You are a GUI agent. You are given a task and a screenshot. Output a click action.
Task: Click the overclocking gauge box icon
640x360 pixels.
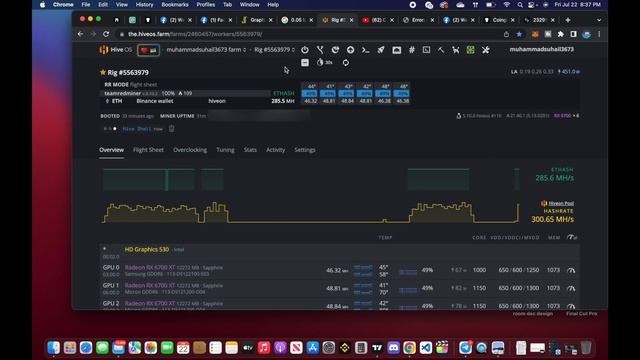click(x=396, y=50)
